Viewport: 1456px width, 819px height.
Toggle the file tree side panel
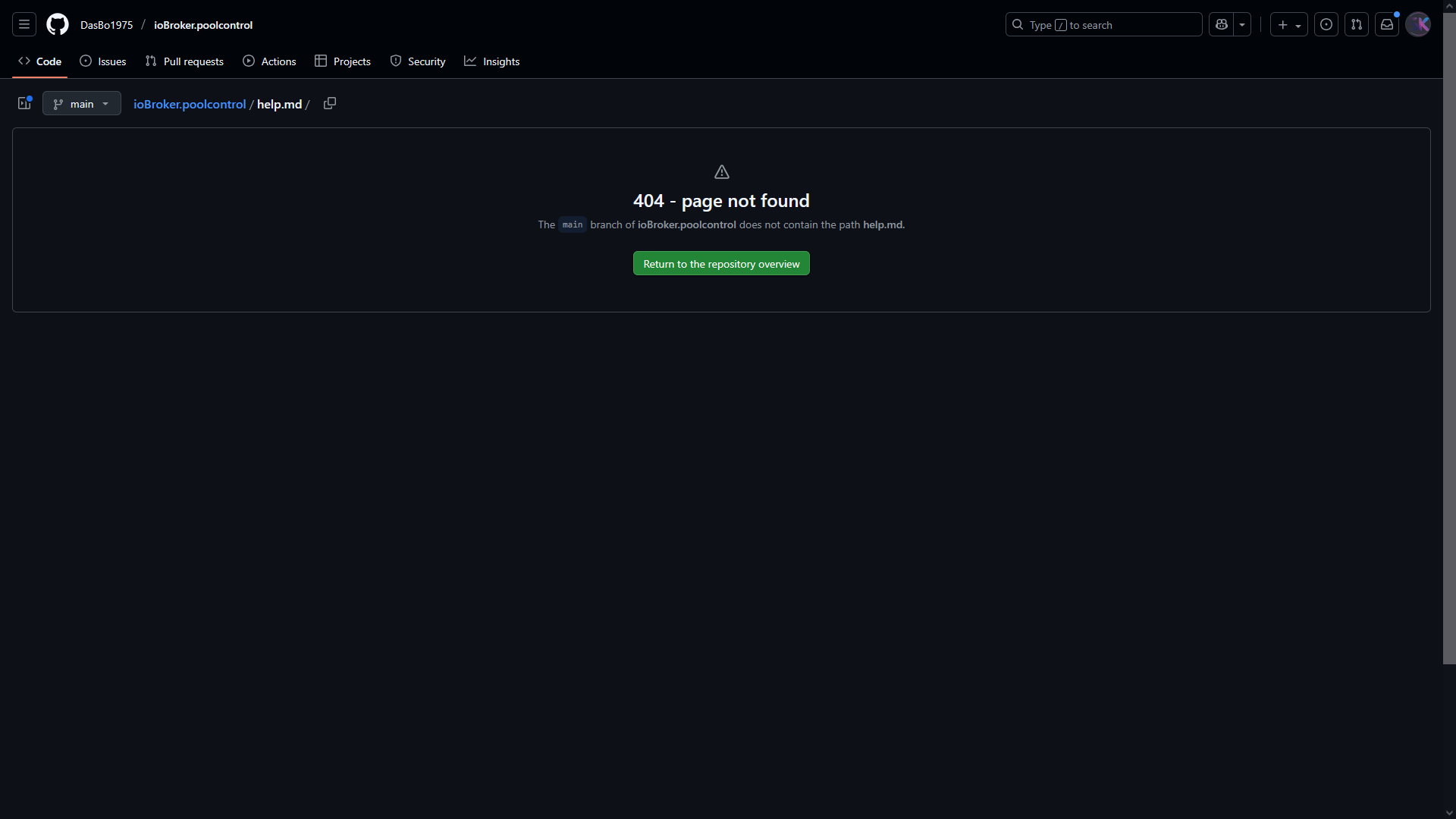point(24,103)
